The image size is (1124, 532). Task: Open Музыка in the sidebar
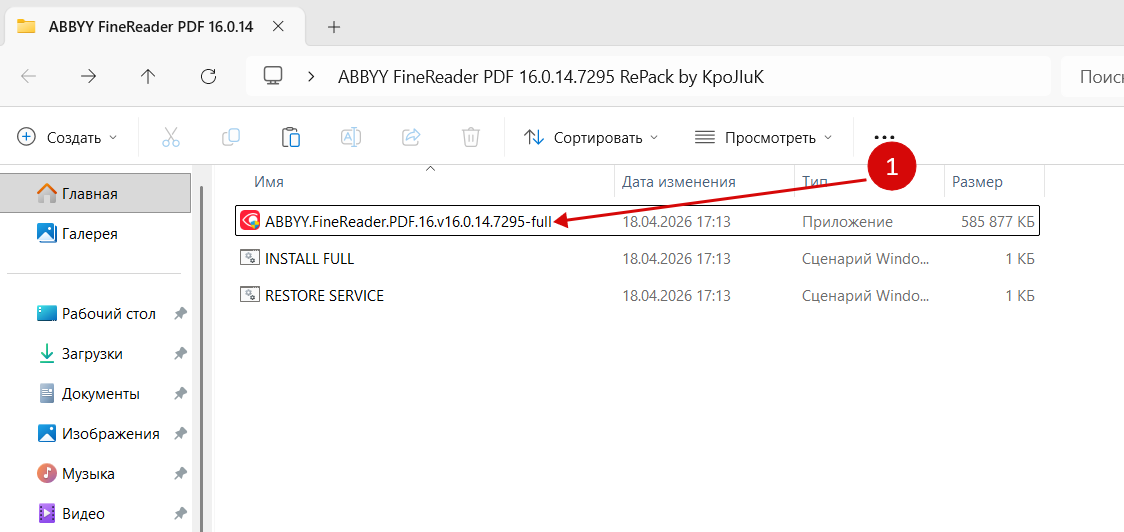[x=75, y=474]
